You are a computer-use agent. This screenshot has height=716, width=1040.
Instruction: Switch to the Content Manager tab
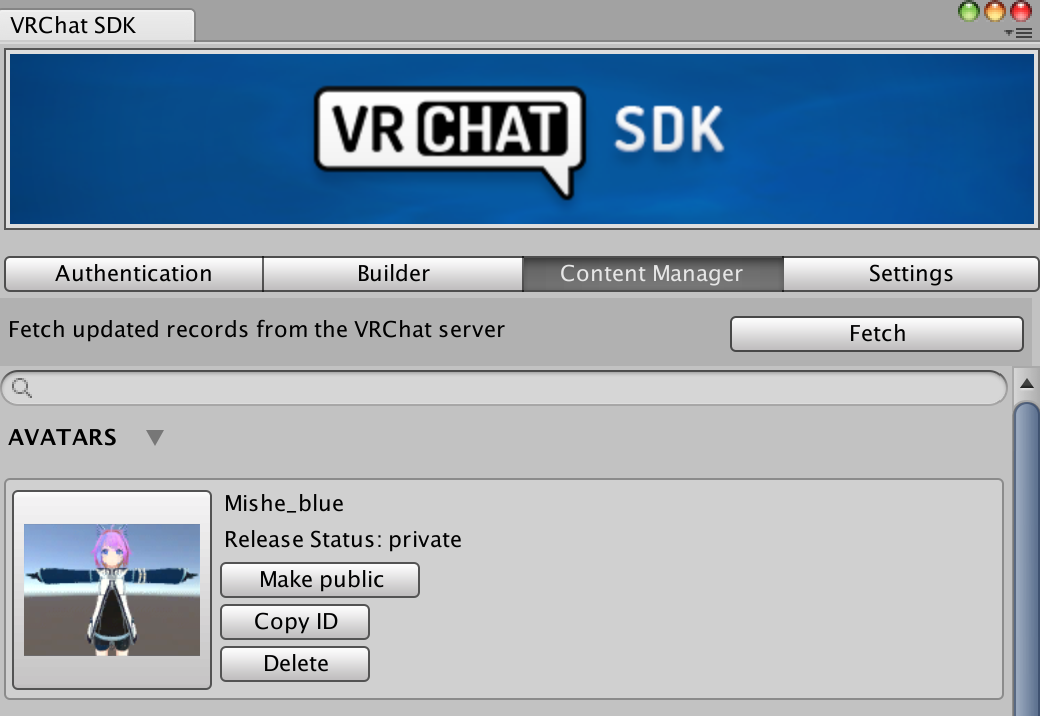click(x=652, y=273)
